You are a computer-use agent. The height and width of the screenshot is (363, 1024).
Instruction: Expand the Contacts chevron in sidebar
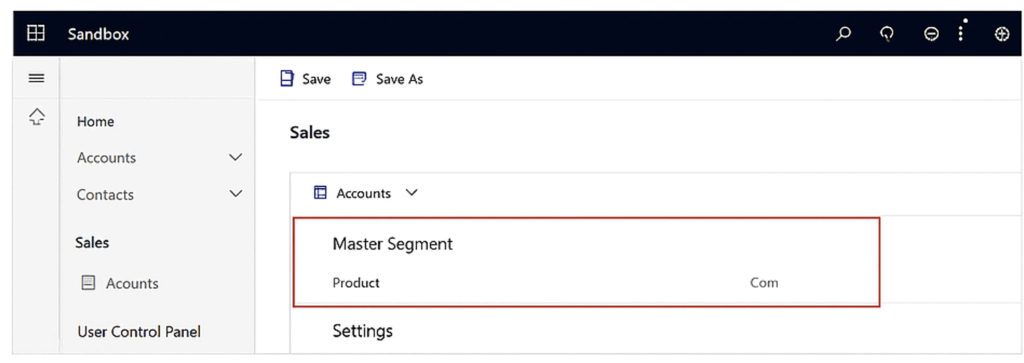tap(236, 194)
